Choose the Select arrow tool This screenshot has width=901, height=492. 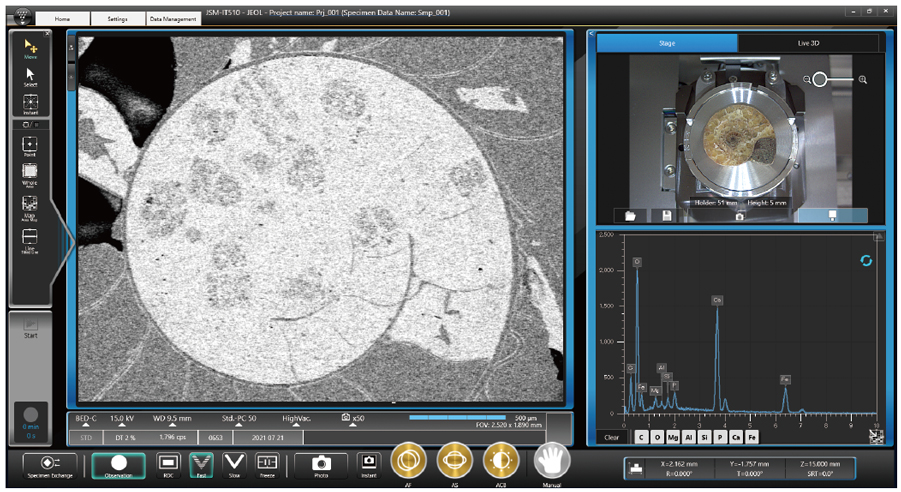coord(31,75)
